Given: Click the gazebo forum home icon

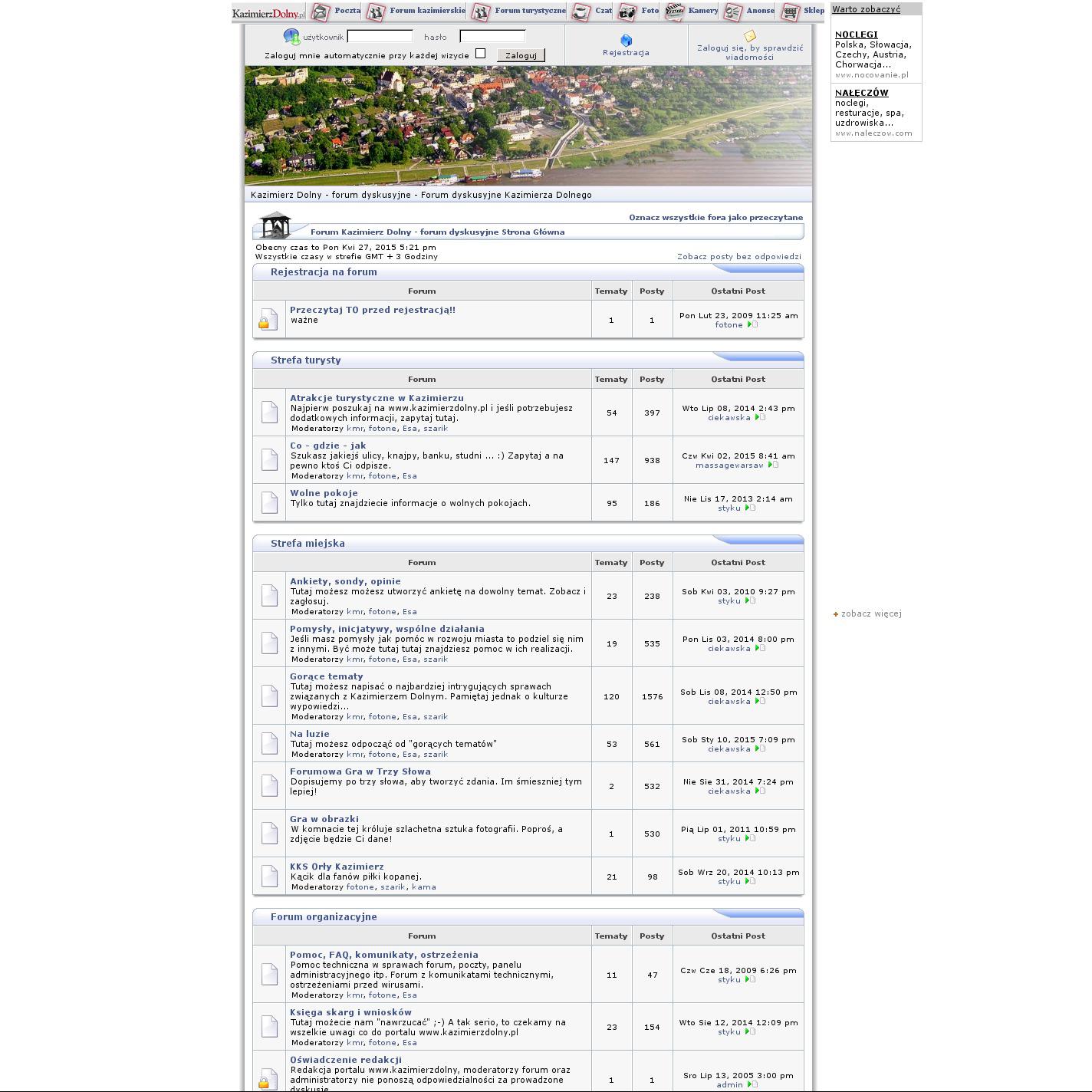Looking at the screenshot, I should (275, 225).
